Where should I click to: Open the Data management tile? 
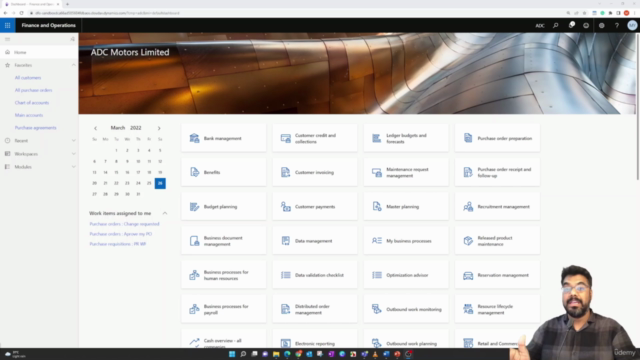click(x=315, y=241)
